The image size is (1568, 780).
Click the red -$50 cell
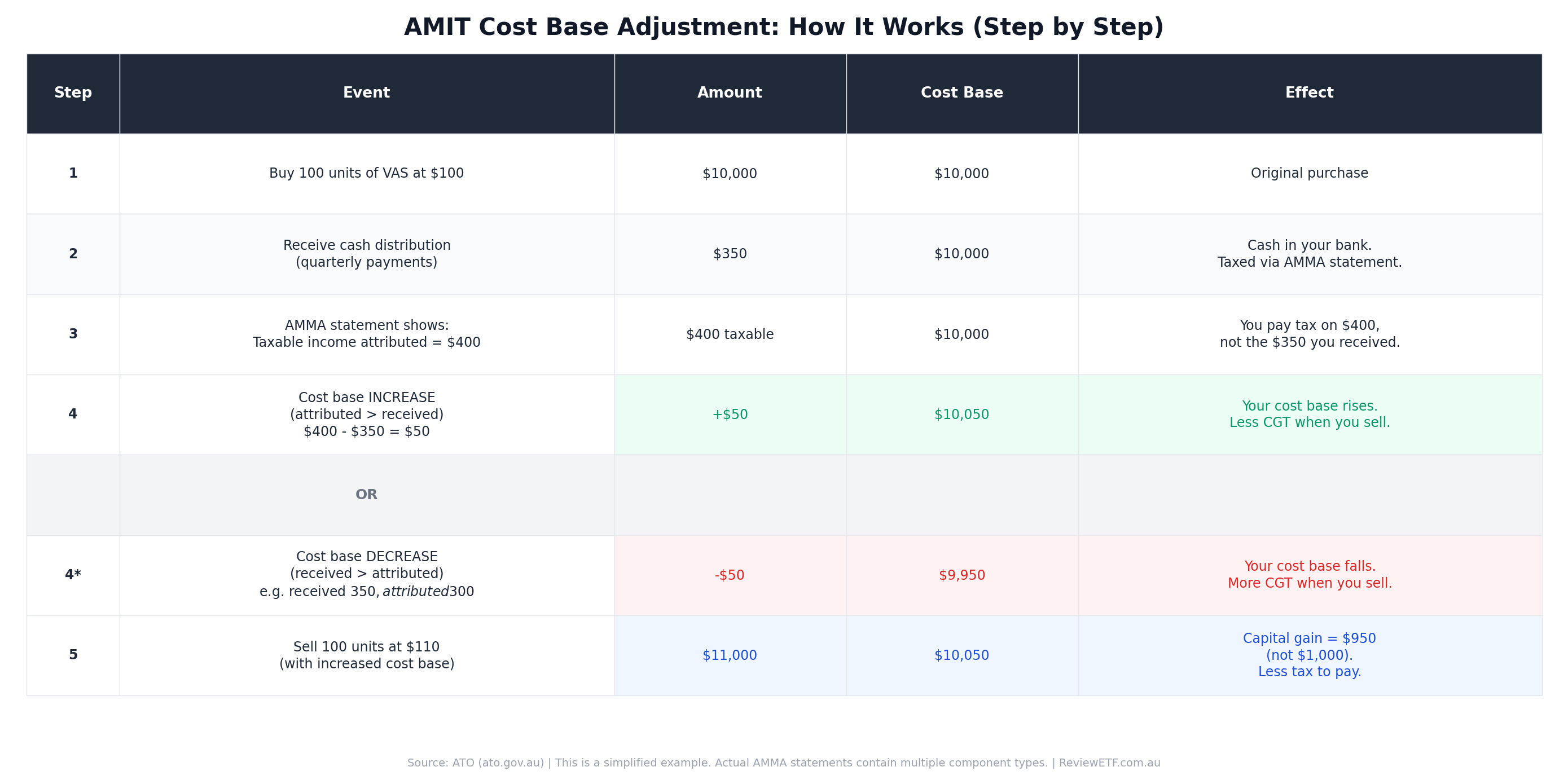[x=729, y=575]
